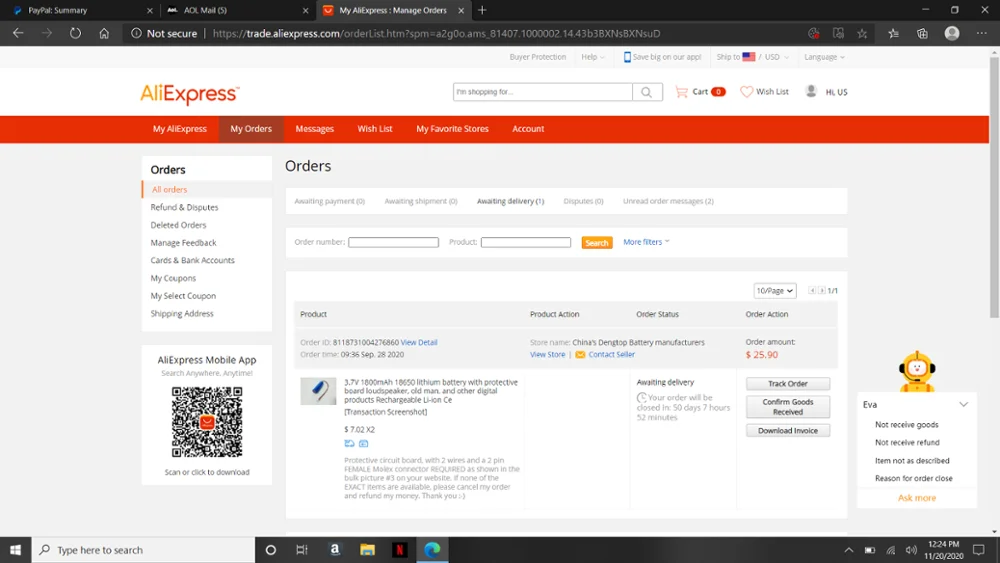Expand the Help dropdown
1000x563 pixels.
click(592, 57)
